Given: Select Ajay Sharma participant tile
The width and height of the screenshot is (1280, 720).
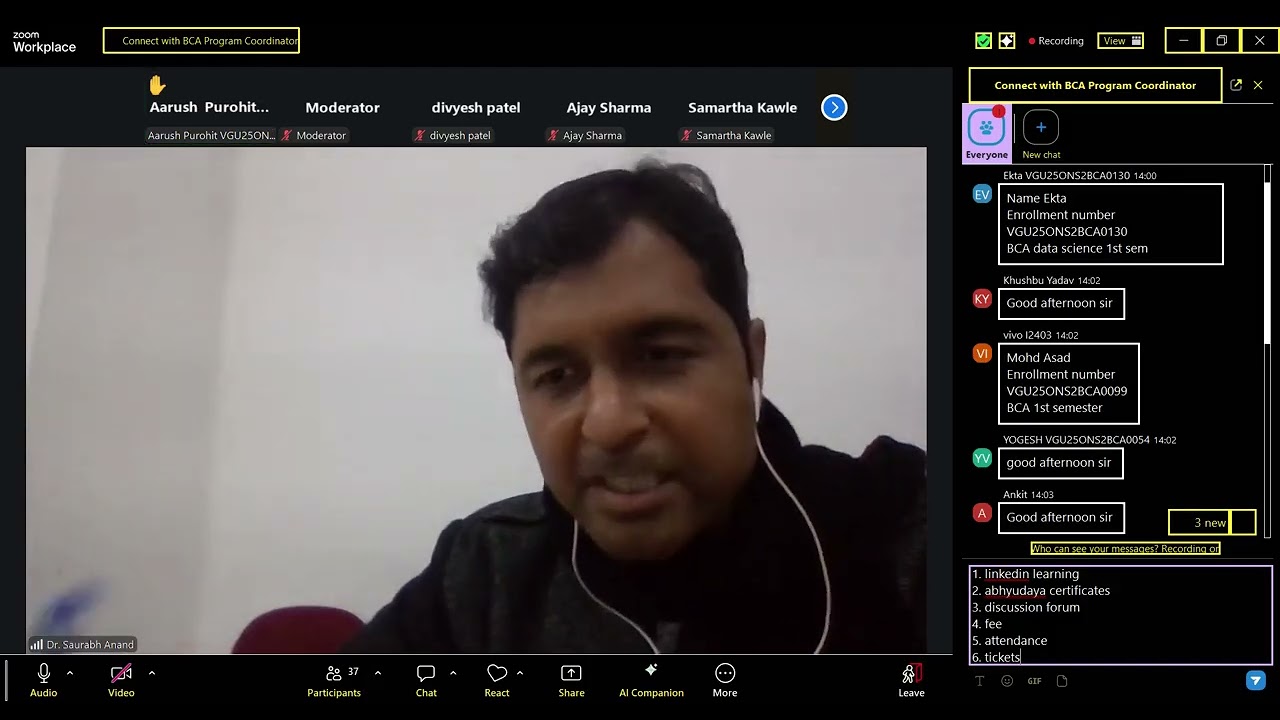Looking at the screenshot, I should [608, 108].
